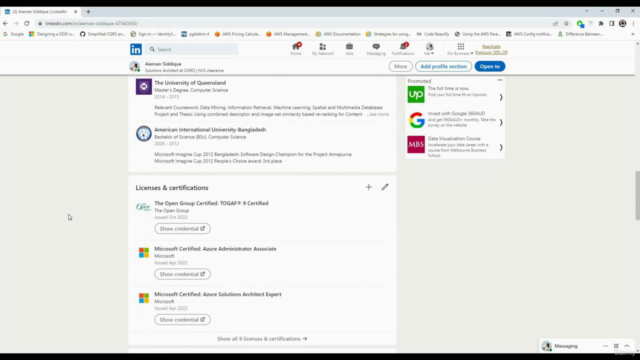The width and height of the screenshot is (640, 360).
Task: Open the MBS Data Visualisation ad logo
Action: [x=416, y=144]
